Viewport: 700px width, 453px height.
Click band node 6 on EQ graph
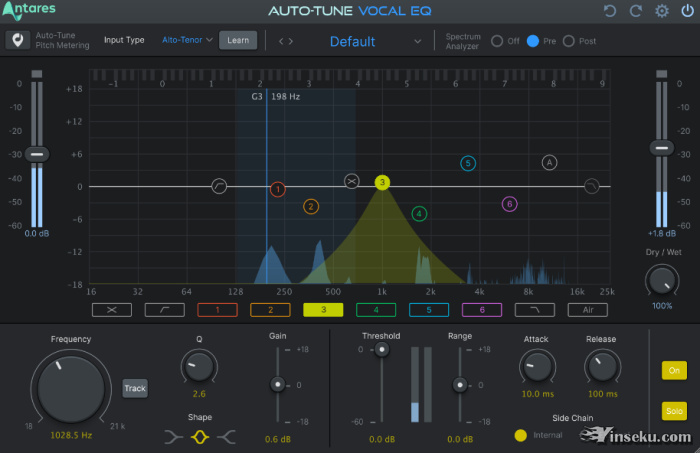point(509,204)
